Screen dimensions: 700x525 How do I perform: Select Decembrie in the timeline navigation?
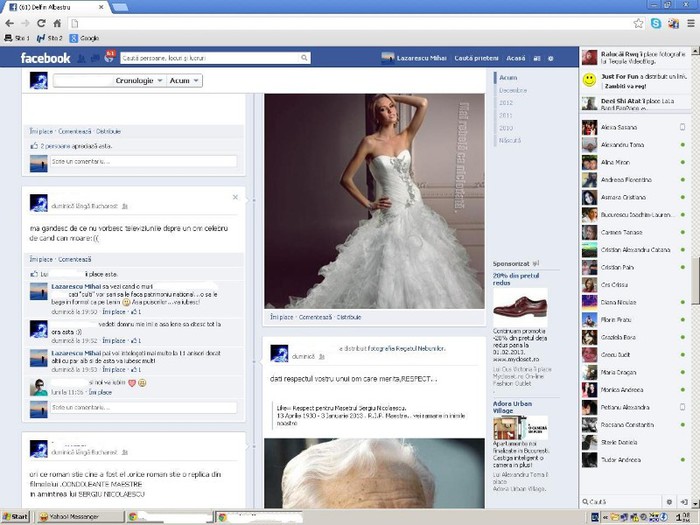click(x=512, y=90)
